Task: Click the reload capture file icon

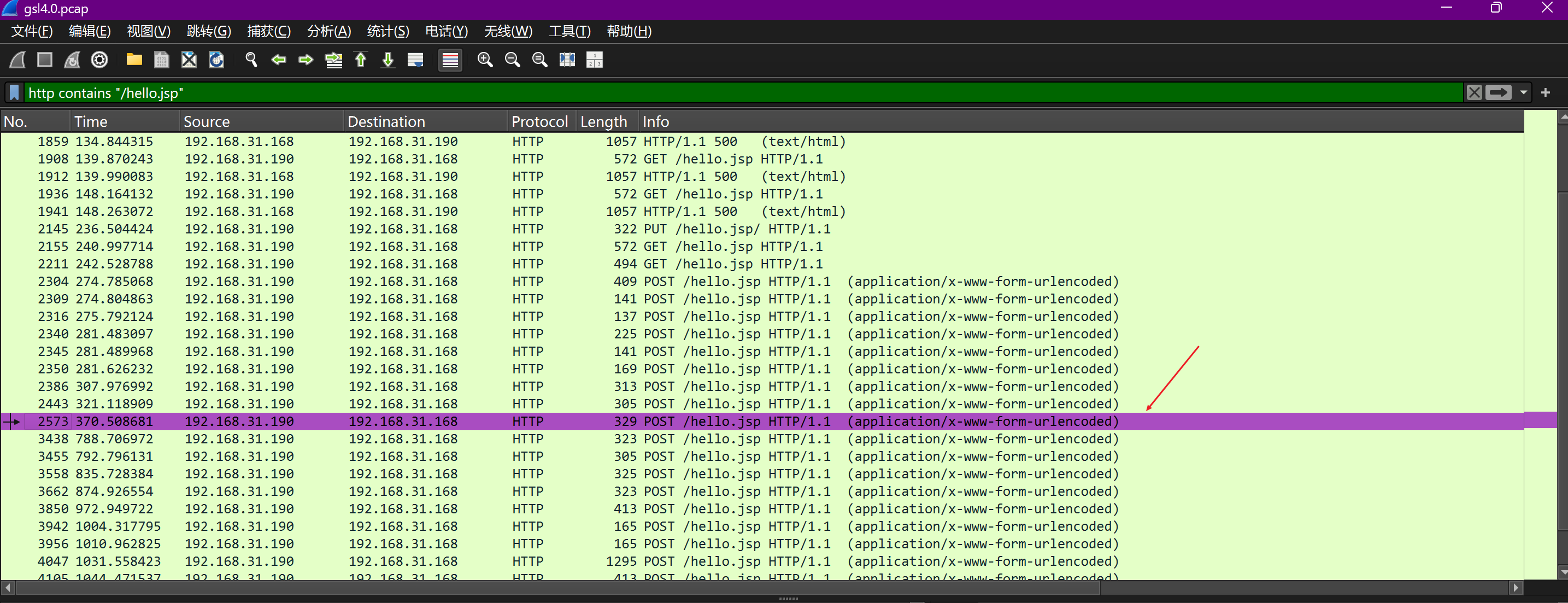Action: coord(216,60)
